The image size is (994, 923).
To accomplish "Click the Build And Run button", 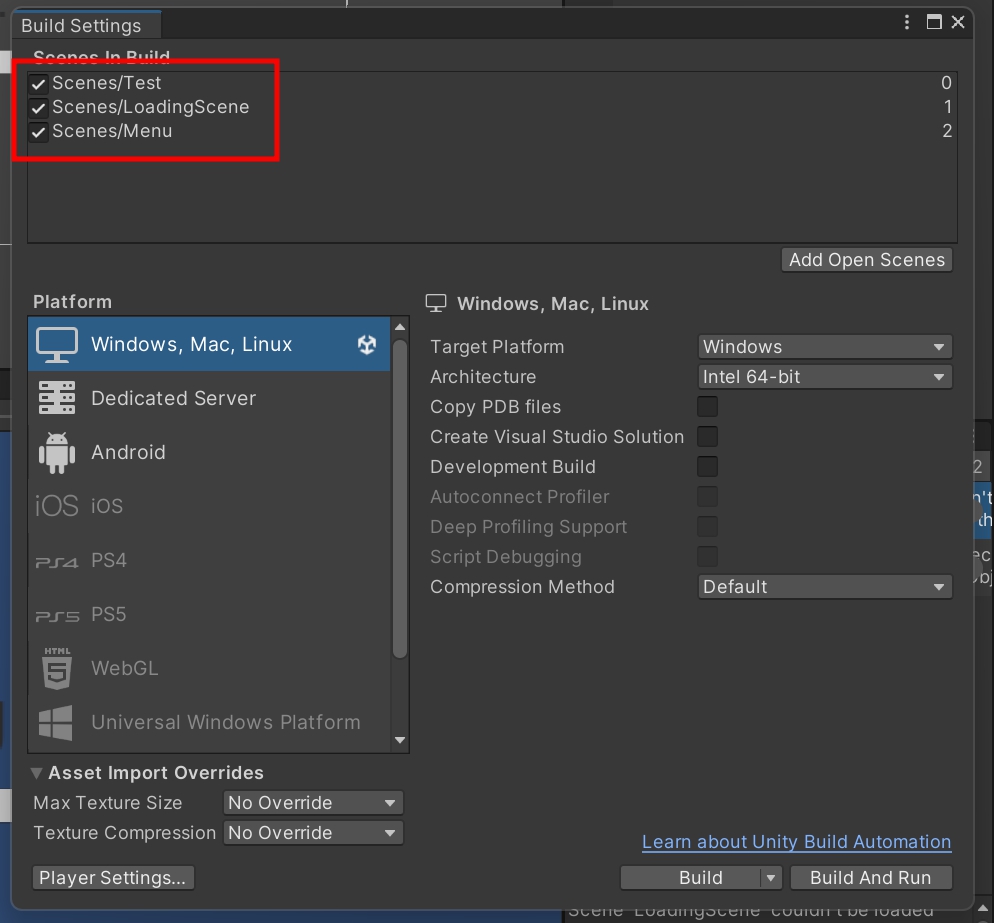I will pyautogui.click(x=870, y=877).
